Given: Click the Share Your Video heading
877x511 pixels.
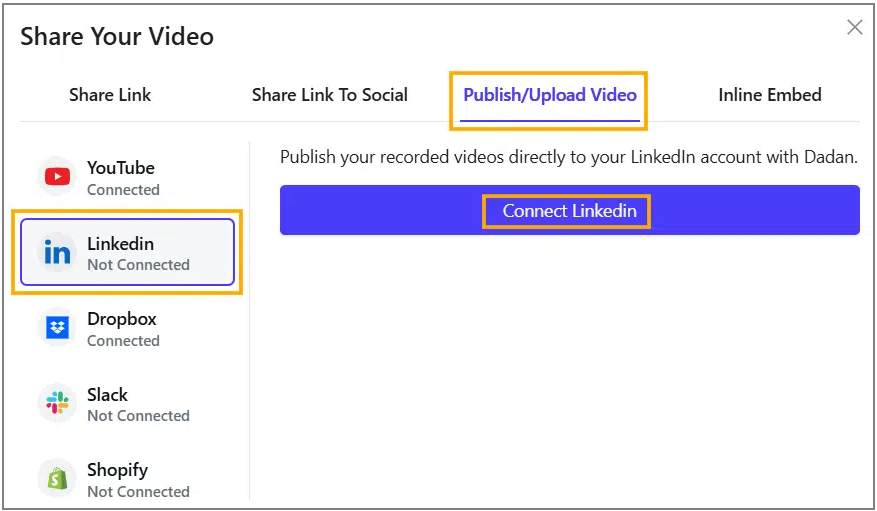Looking at the screenshot, I should click(x=117, y=37).
